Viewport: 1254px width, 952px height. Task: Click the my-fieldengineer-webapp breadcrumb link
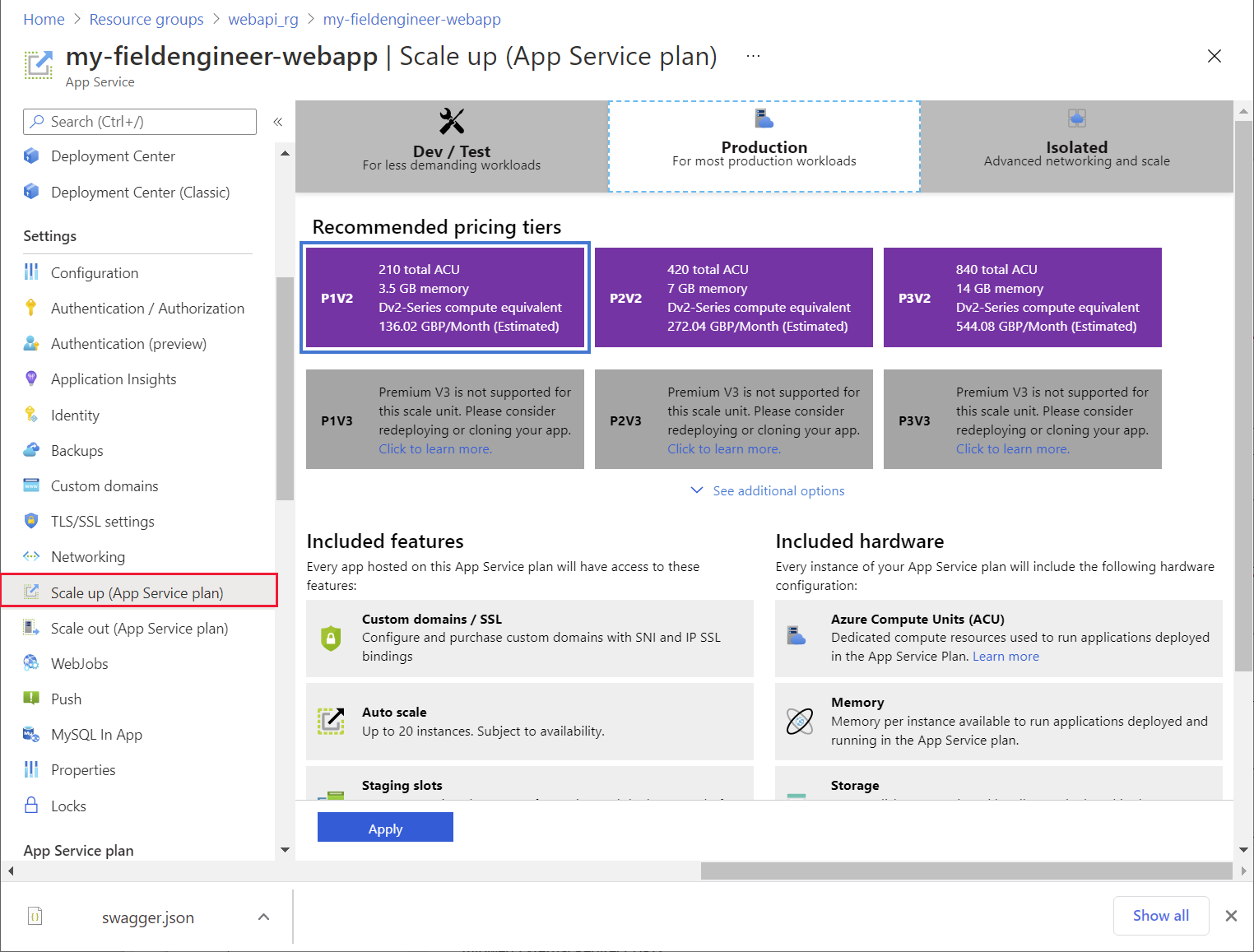pyautogui.click(x=411, y=19)
